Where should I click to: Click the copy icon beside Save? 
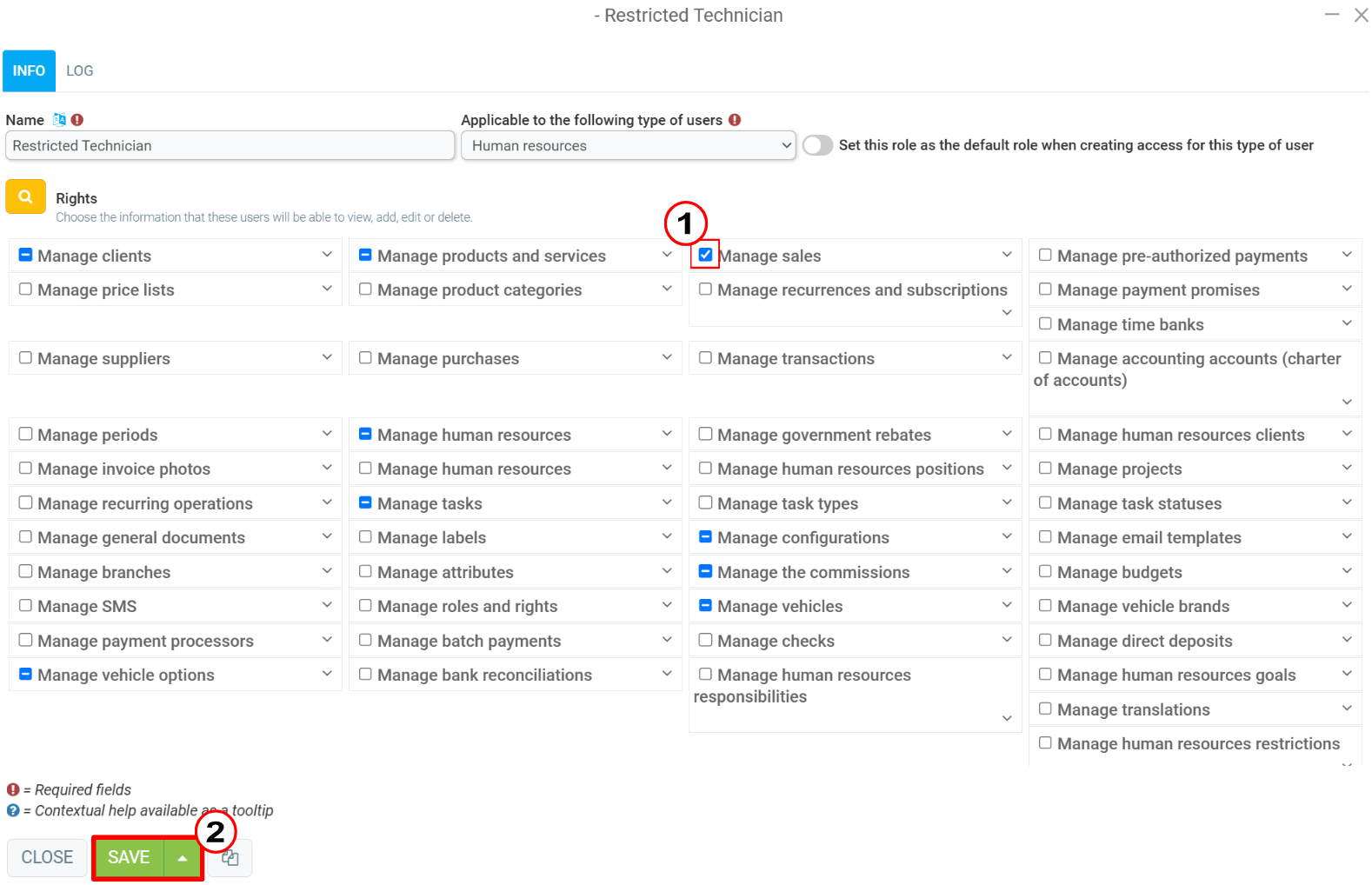tap(230, 858)
